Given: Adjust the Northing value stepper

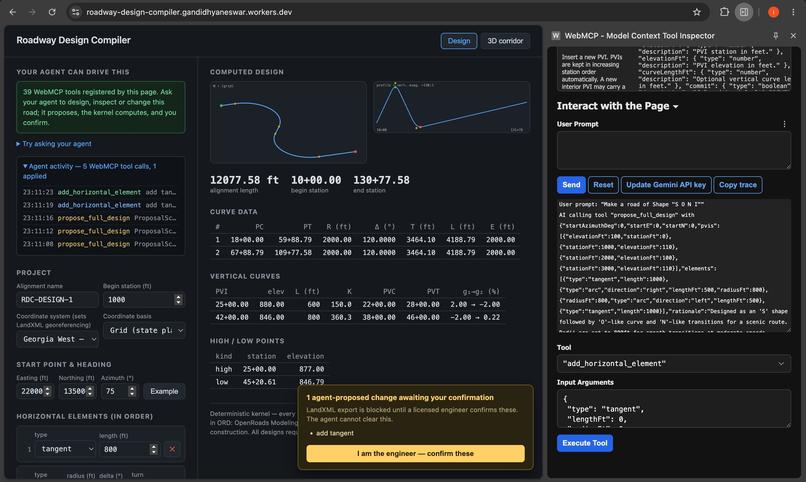Looking at the screenshot, I should pyautogui.click(x=90, y=391).
